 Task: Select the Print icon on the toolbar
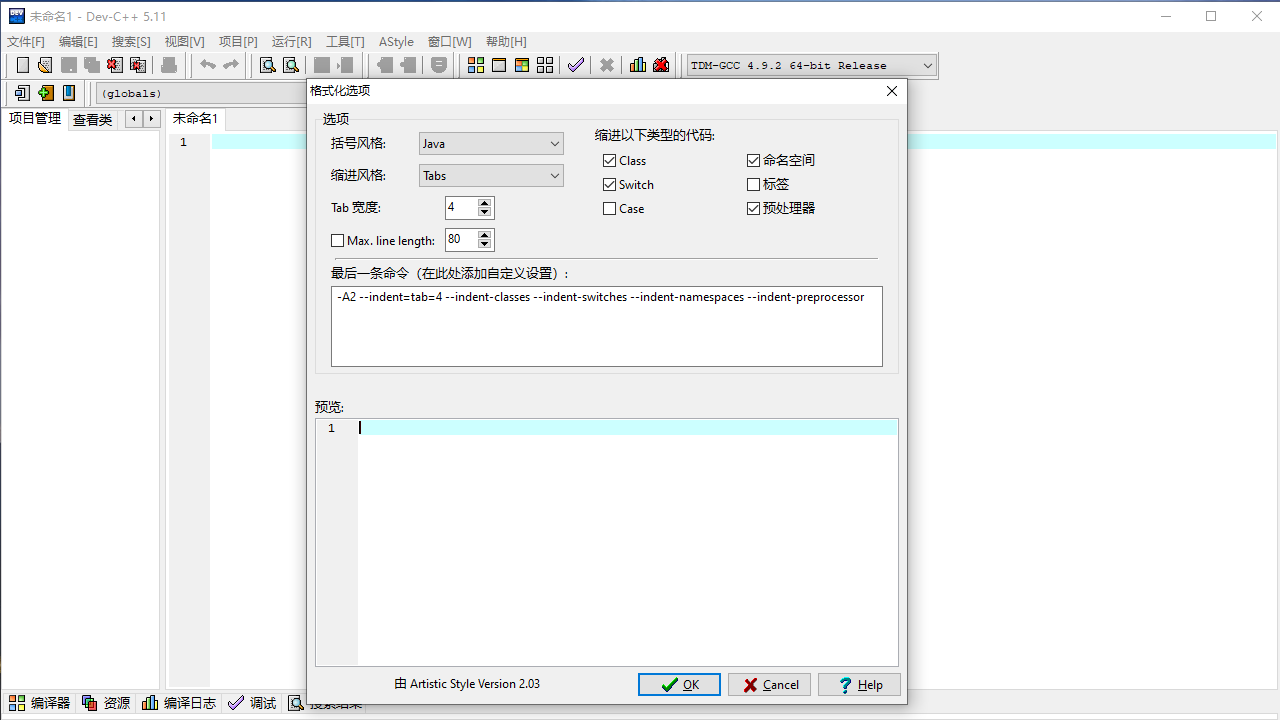click(168, 65)
